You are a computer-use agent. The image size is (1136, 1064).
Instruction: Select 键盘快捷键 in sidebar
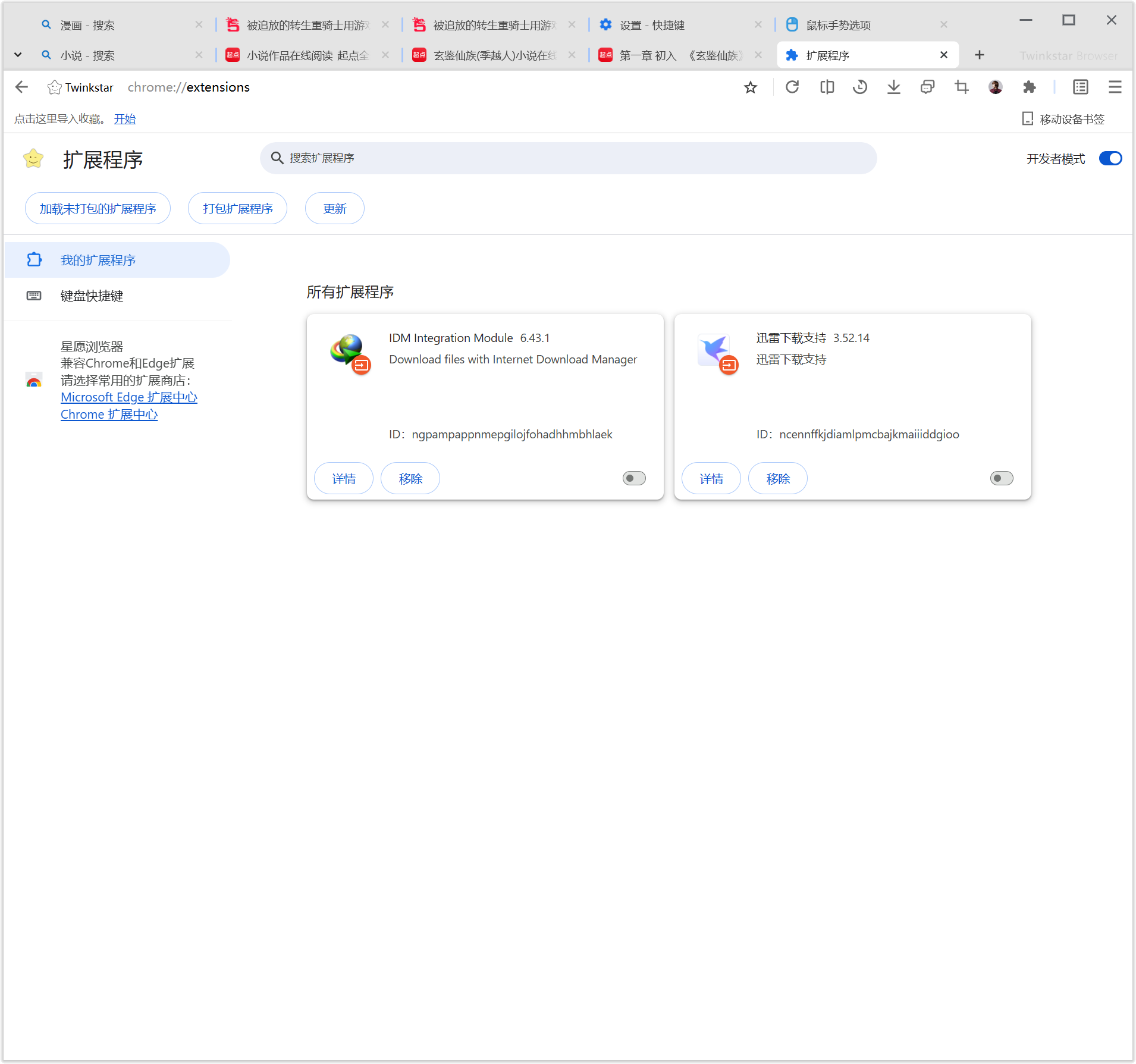click(x=117, y=296)
